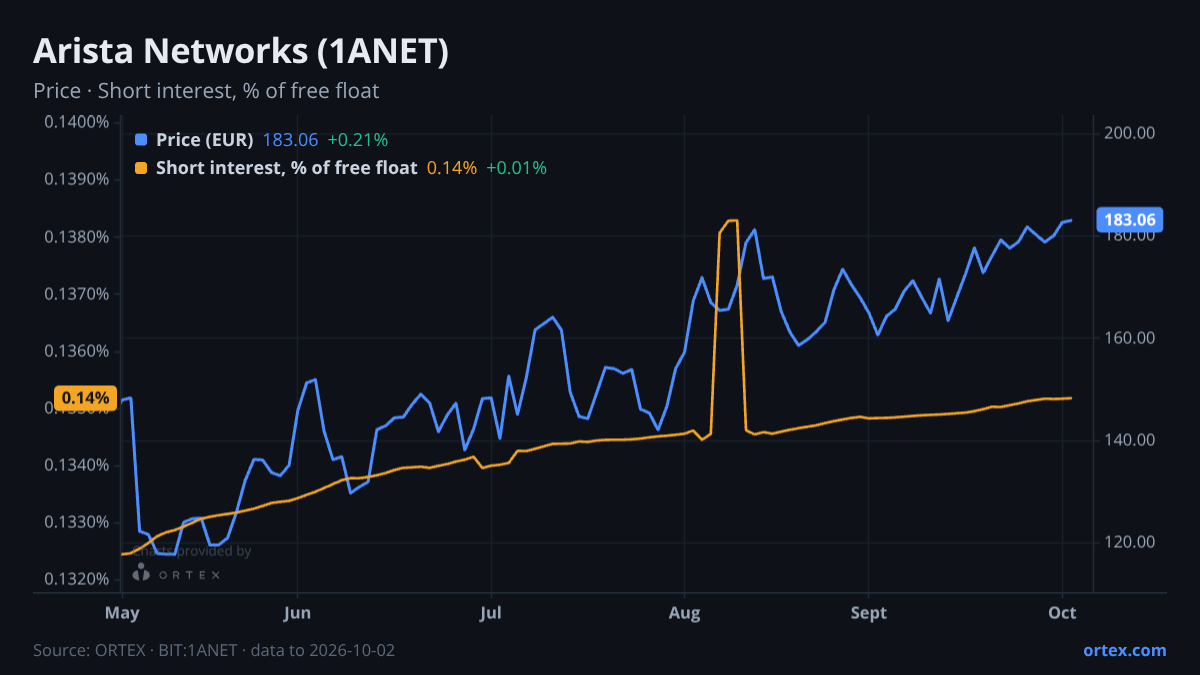This screenshot has width=1200, height=675.
Task: Click the legend short interest value 0.14%
Action: (452, 168)
